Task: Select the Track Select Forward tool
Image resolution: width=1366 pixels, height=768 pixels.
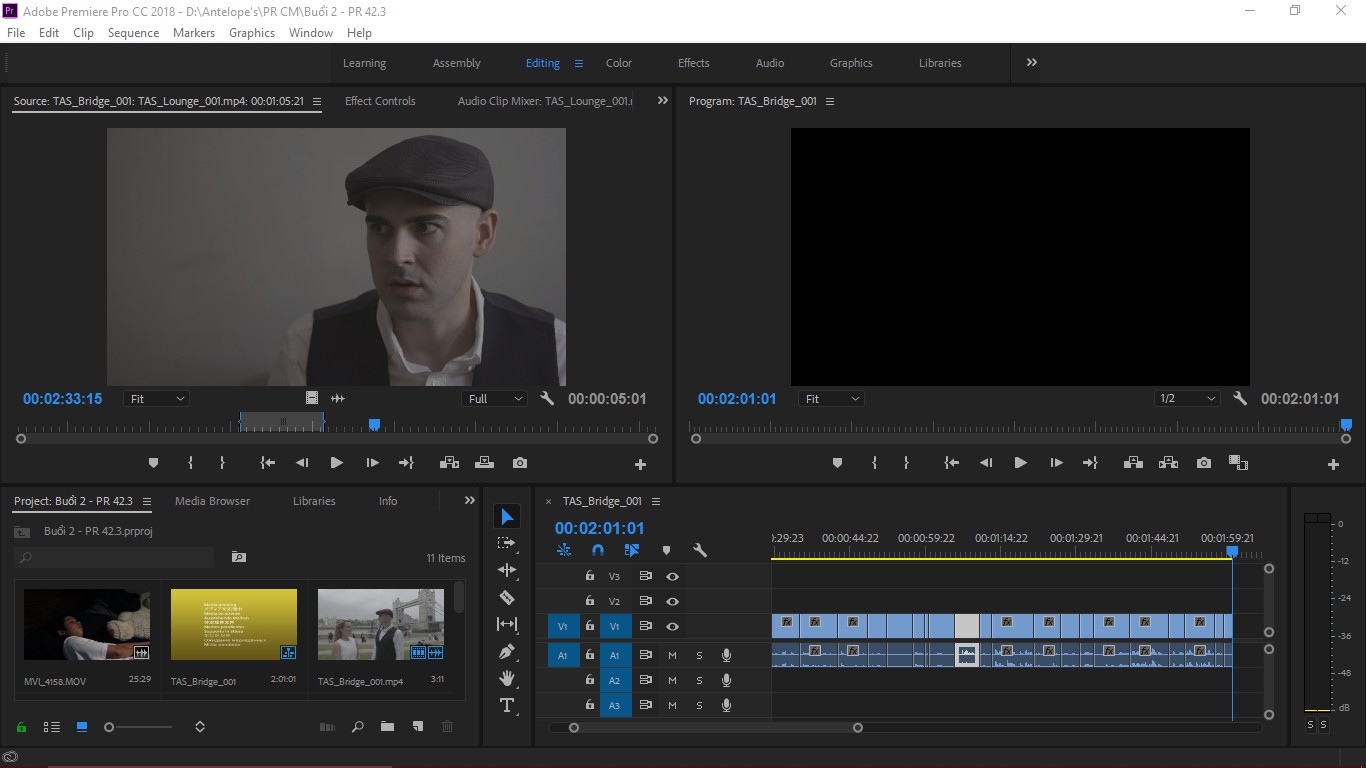Action: [507, 543]
